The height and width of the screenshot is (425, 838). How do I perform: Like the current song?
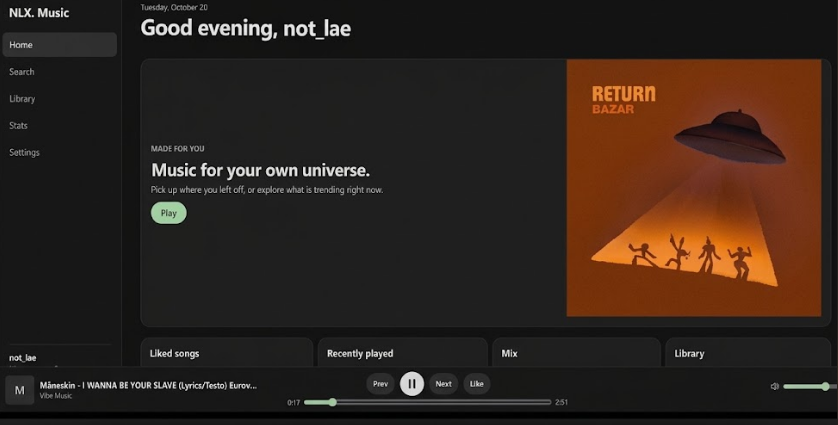(477, 384)
